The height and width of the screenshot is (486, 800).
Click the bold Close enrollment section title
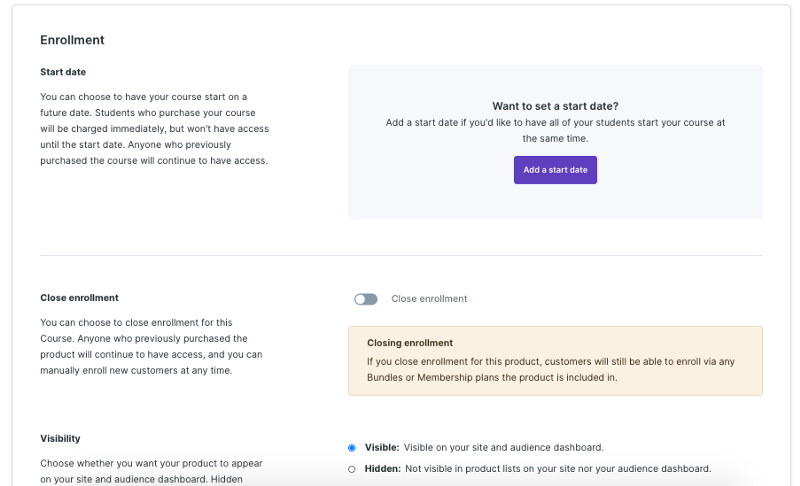(79, 298)
